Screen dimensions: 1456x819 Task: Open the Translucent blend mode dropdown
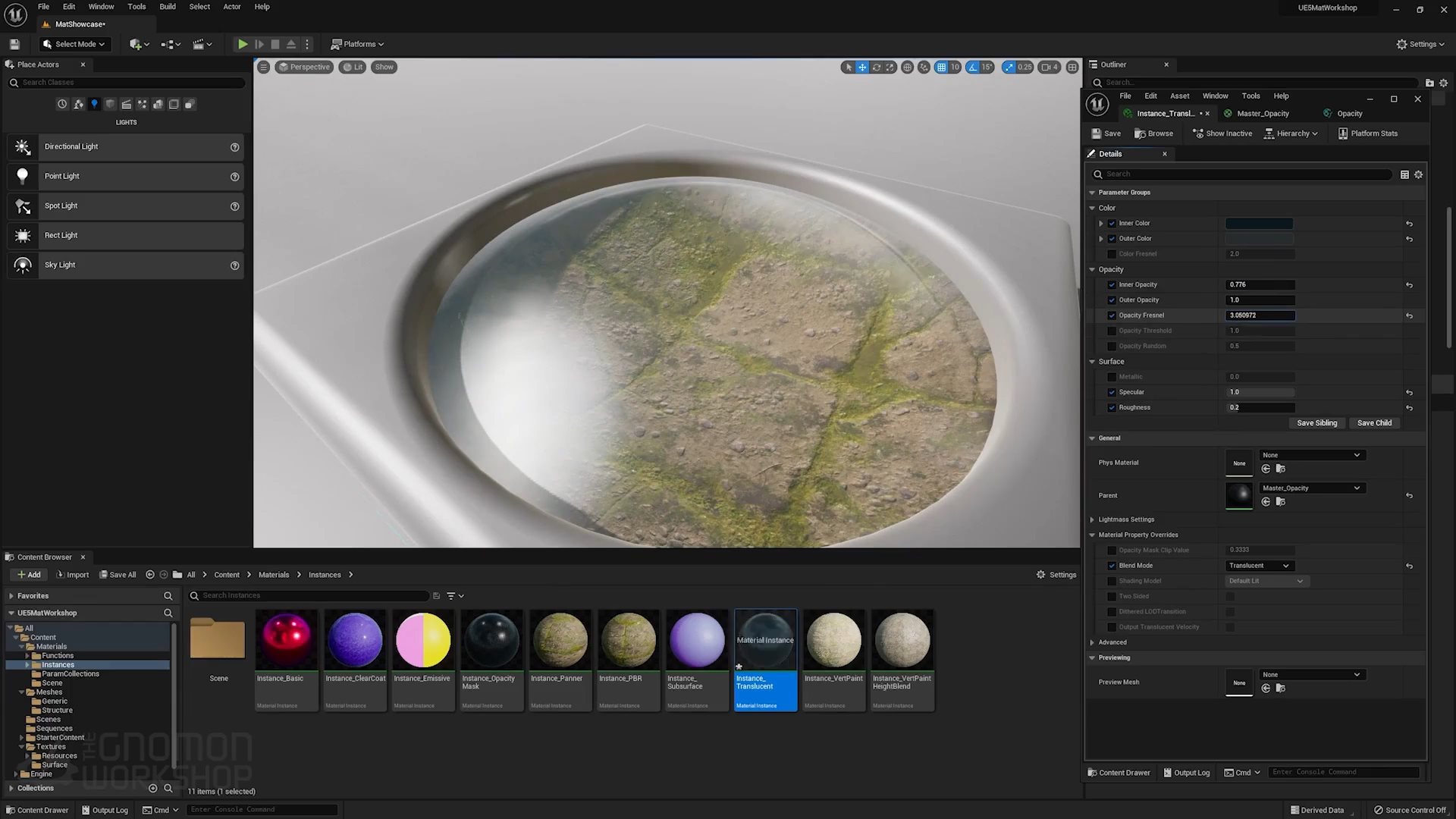click(x=1260, y=566)
